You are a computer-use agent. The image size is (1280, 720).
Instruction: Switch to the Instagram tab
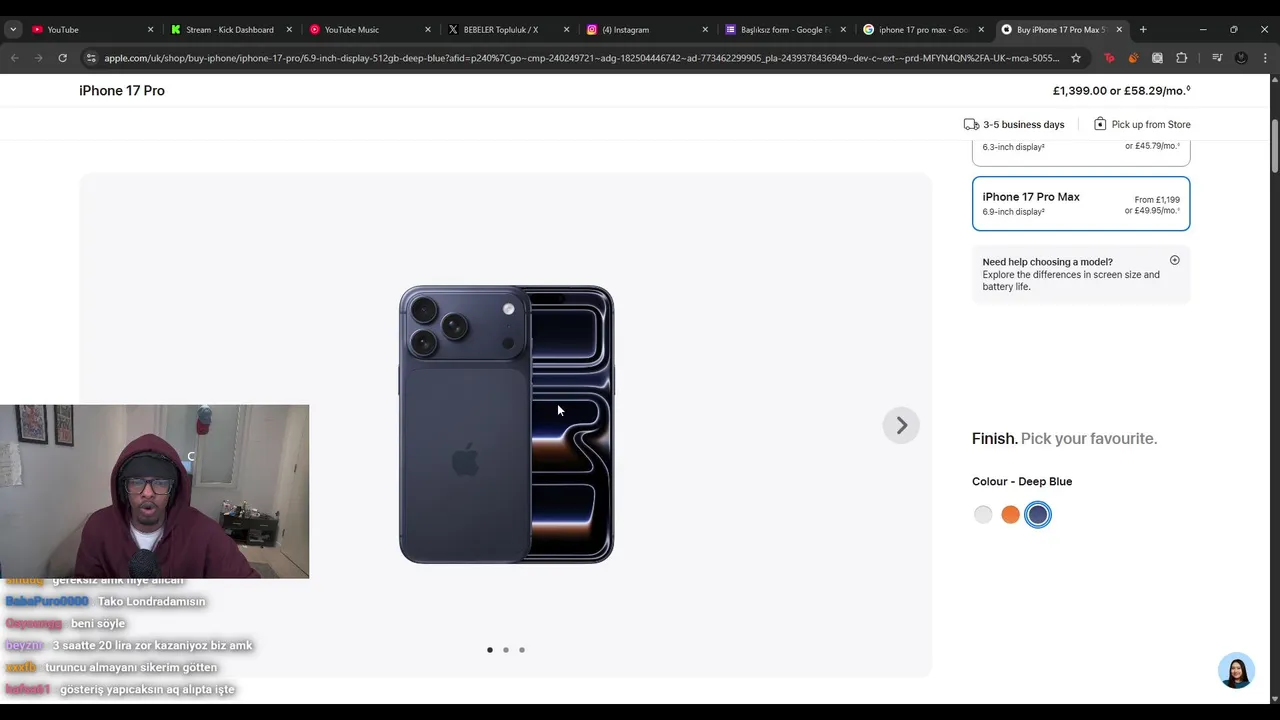tap(648, 30)
